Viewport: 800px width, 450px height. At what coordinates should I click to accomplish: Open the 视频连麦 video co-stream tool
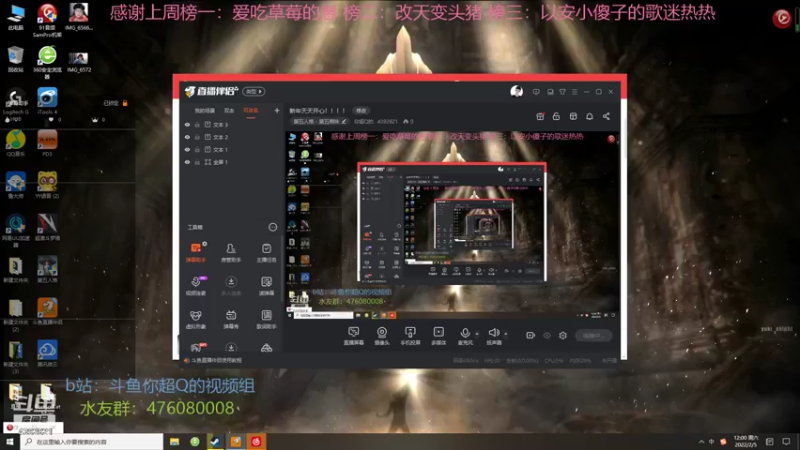click(195, 286)
